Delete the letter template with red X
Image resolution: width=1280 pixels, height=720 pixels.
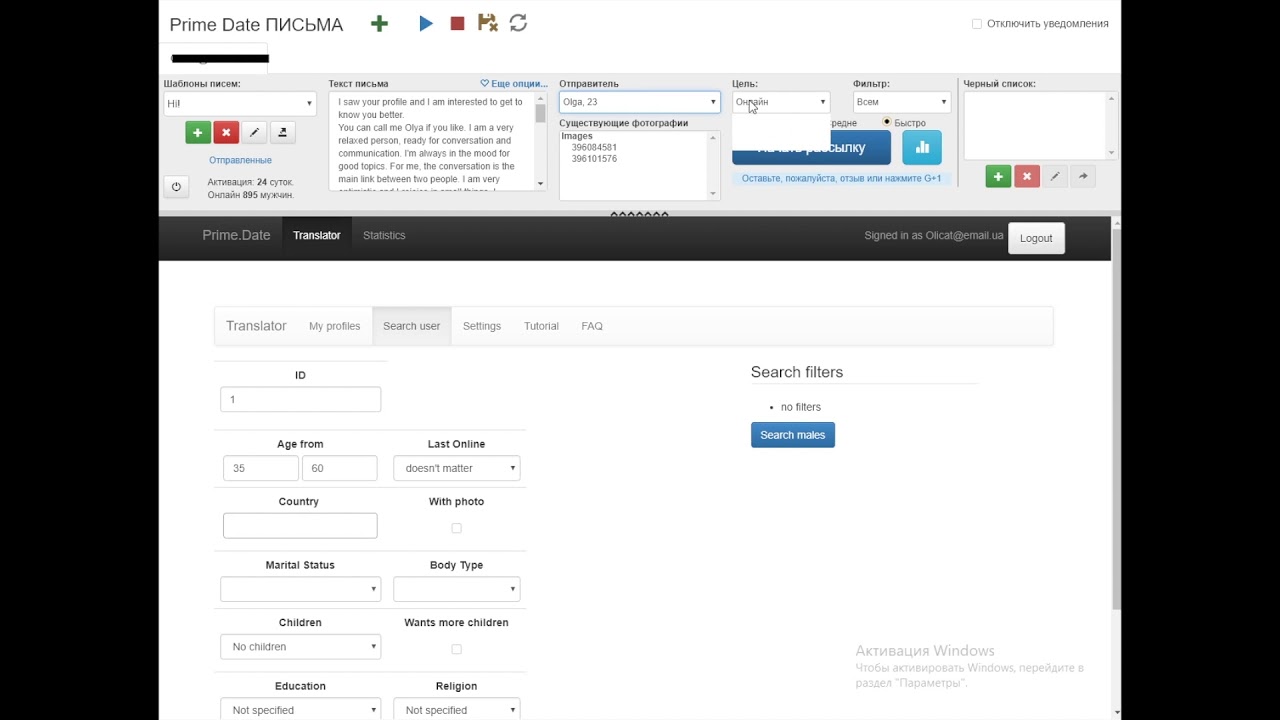226,132
